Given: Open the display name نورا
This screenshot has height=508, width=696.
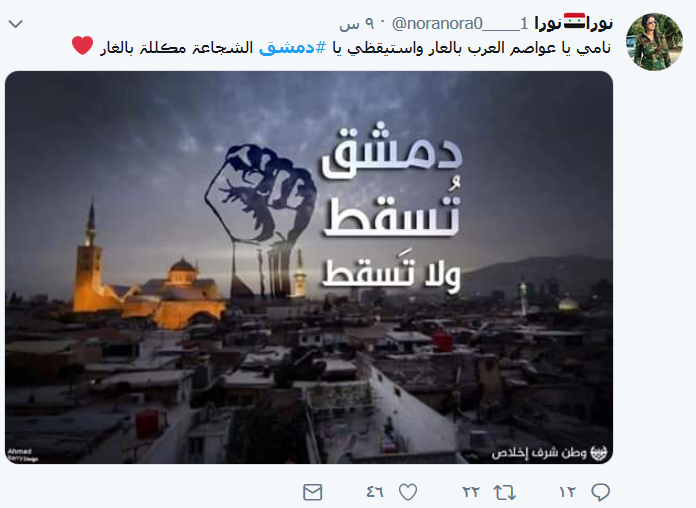Looking at the screenshot, I should (x=573, y=23).
